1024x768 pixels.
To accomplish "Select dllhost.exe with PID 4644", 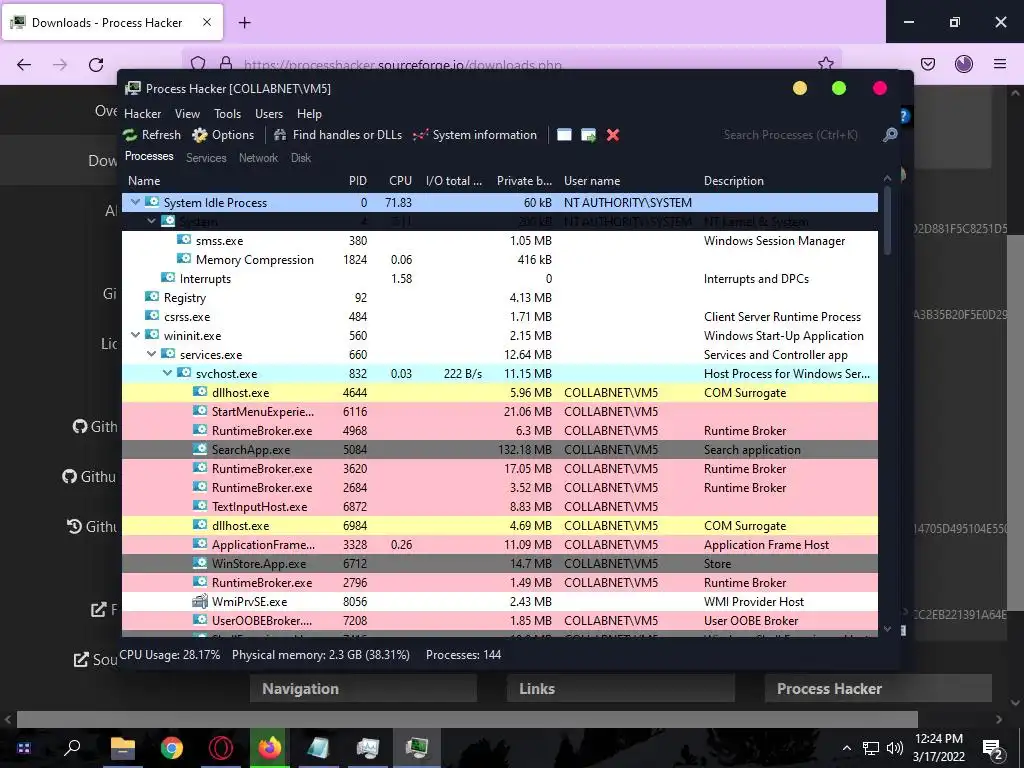I will (x=500, y=392).
